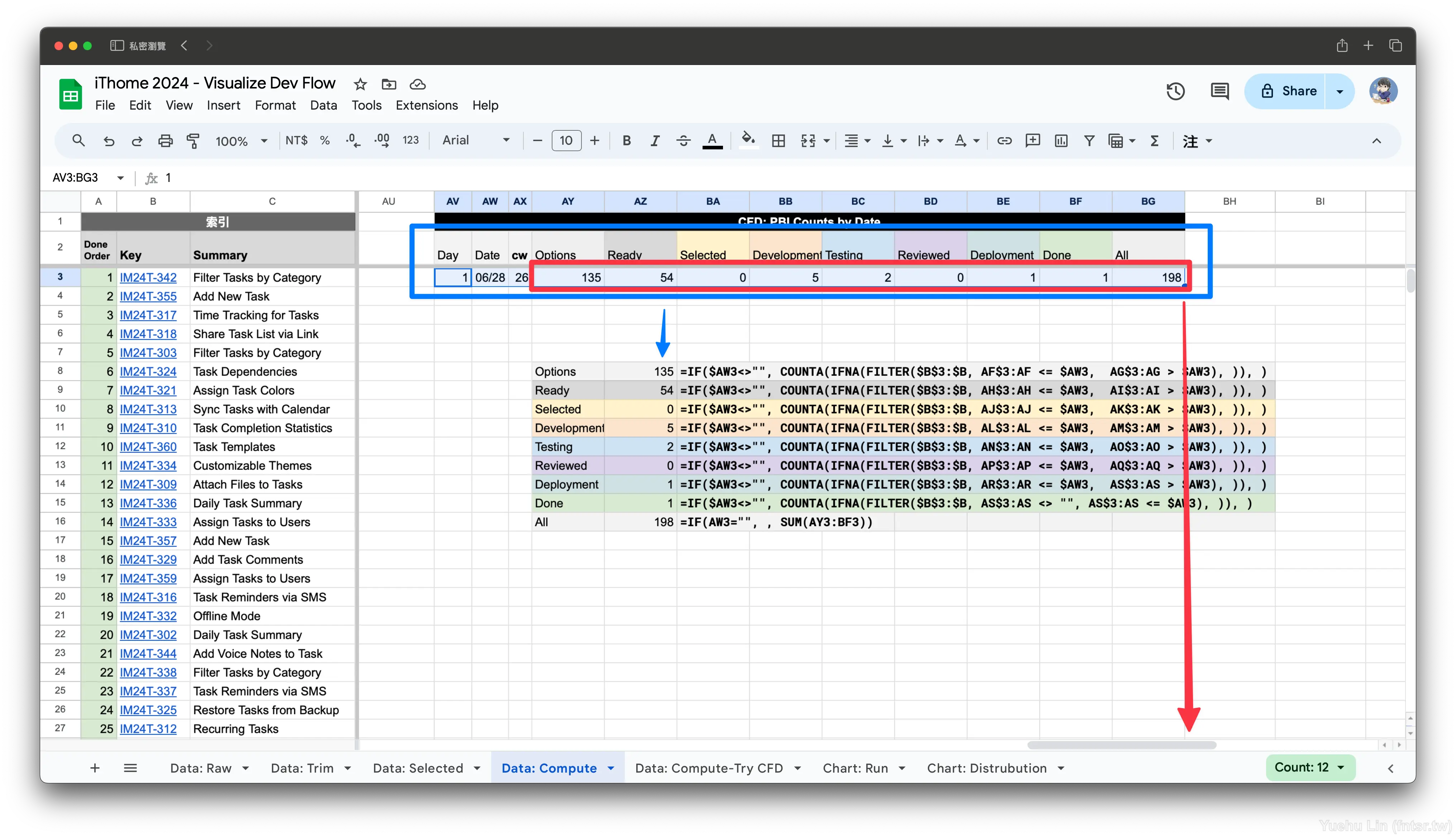Image resolution: width=1456 pixels, height=836 pixels.
Task: Open the Extensions menu
Action: 427,105
